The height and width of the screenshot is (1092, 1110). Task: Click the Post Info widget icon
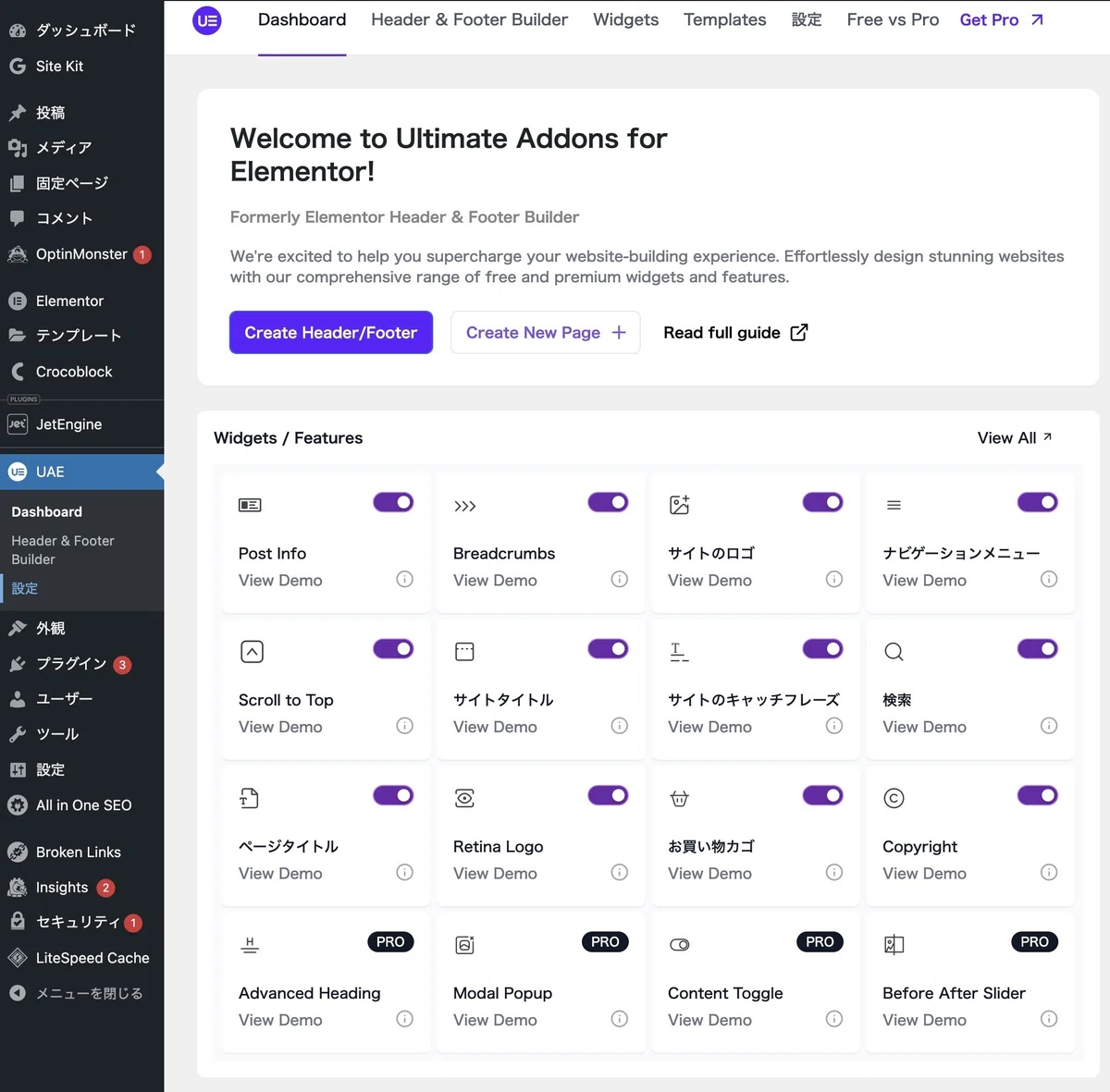click(250, 505)
